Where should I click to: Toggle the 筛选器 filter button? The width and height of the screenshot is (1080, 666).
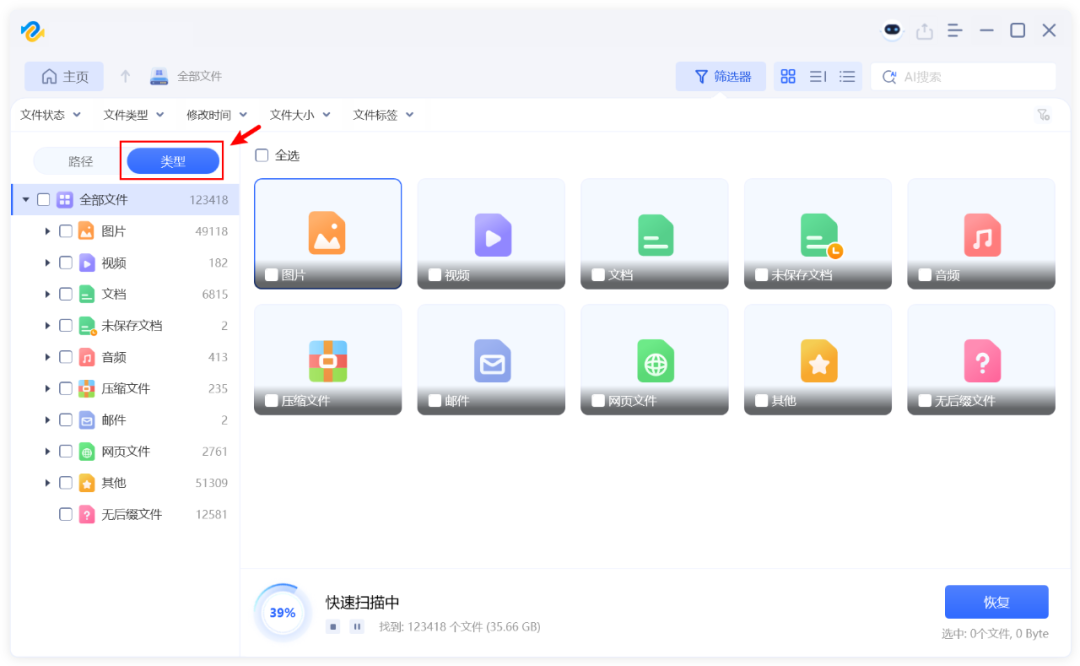[x=721, y=76]
